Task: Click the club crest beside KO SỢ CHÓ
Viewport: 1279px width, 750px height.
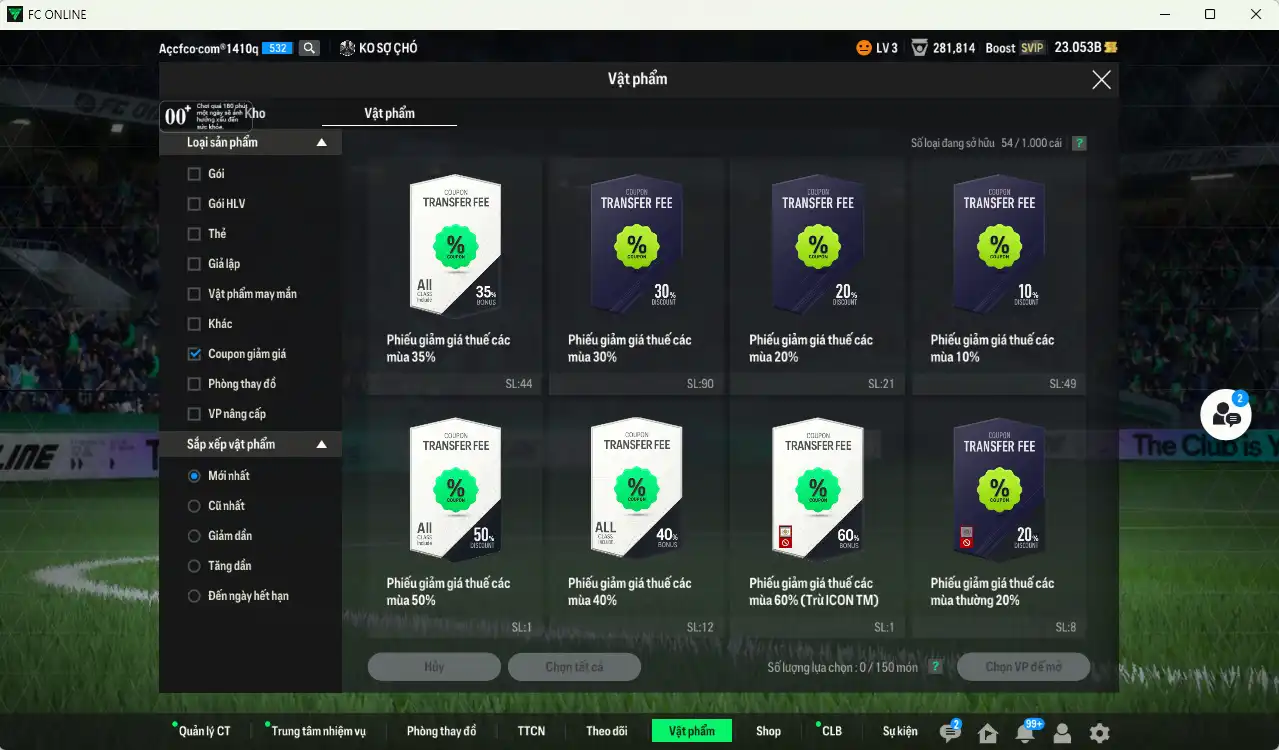Action: pos(347,48)
